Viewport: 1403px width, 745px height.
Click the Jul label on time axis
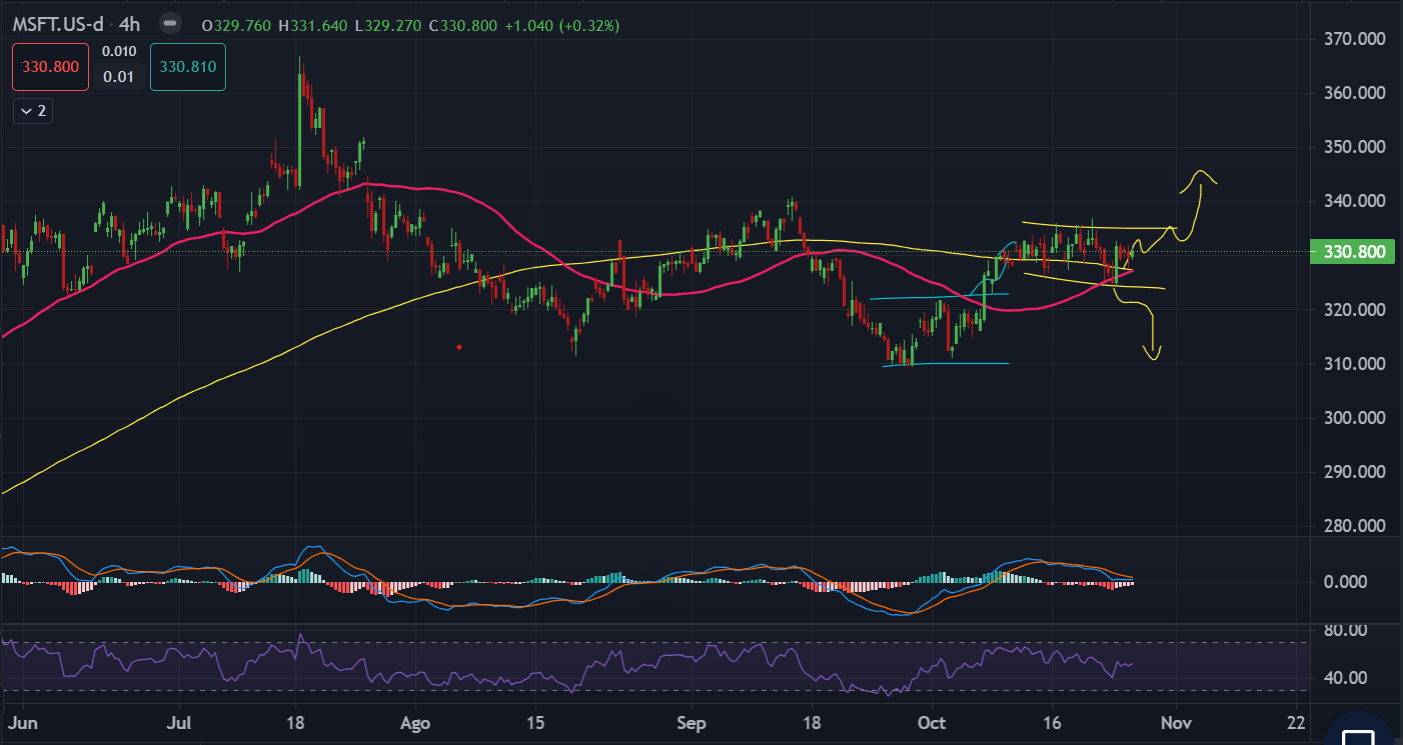pos(181,722)
